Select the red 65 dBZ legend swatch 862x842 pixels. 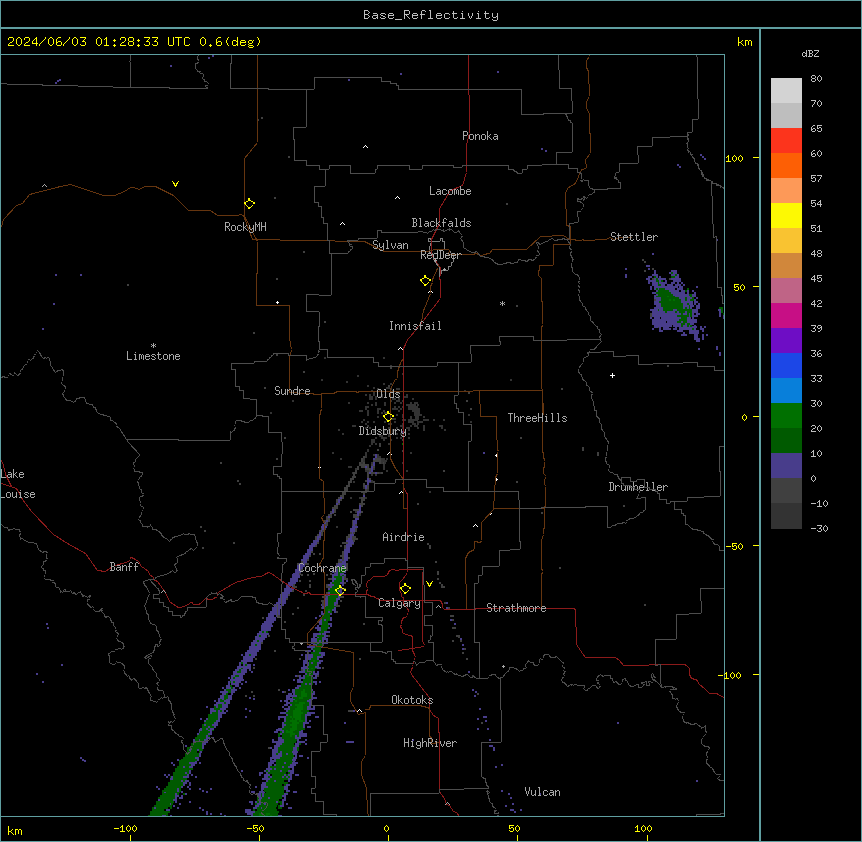pyautogui.click(x=786, y=141)
